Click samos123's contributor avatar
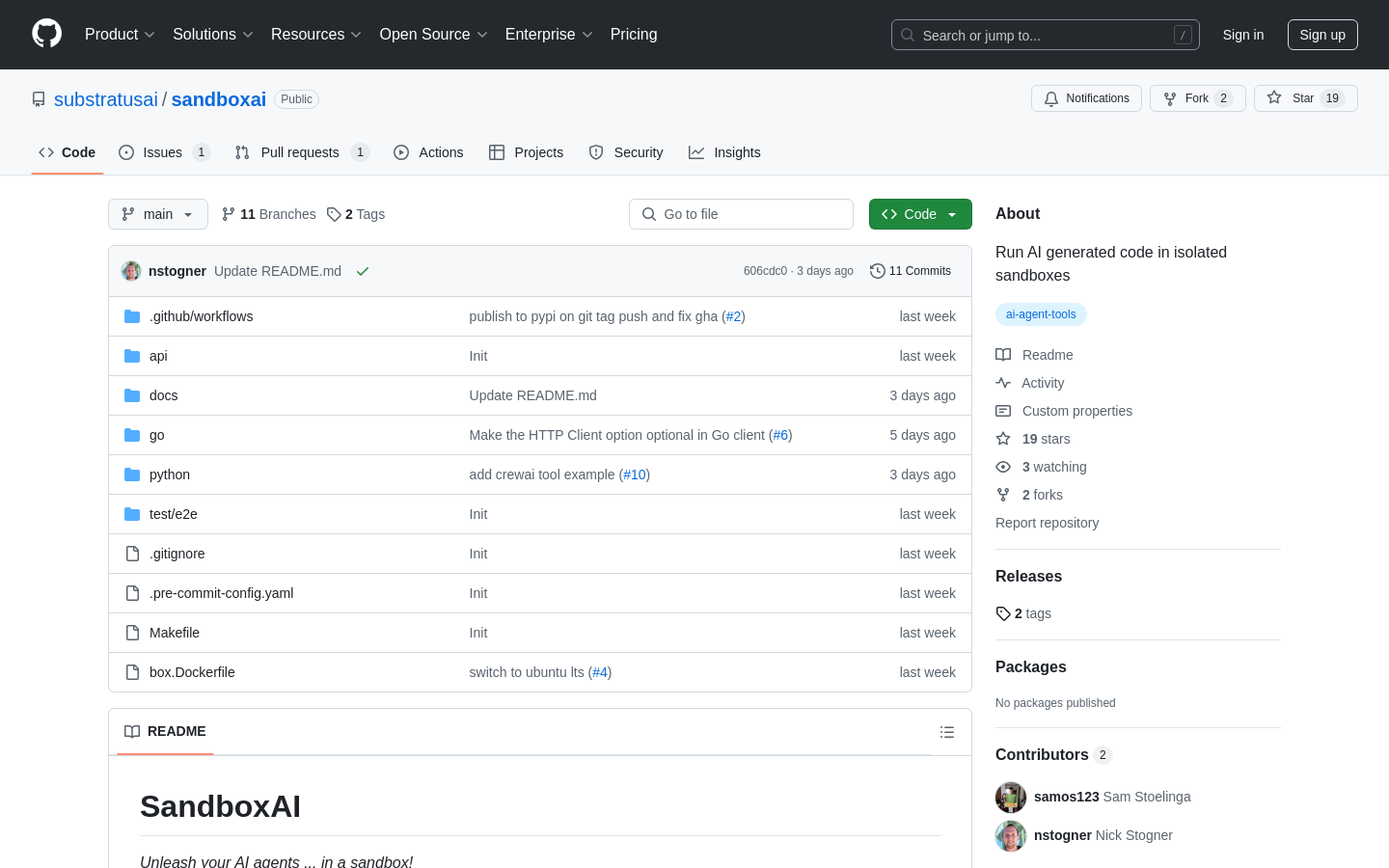This screenshot has width=1389, height=868. (x=1011, y=798)
